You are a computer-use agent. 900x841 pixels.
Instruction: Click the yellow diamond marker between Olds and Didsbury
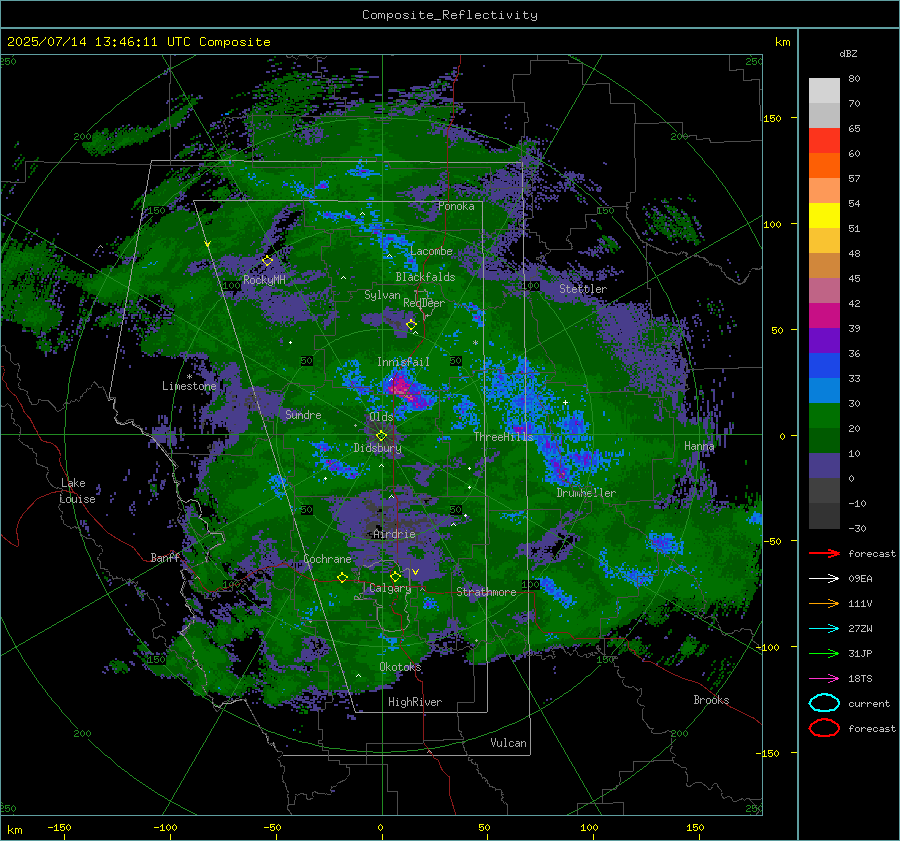(x=381, y=436)
